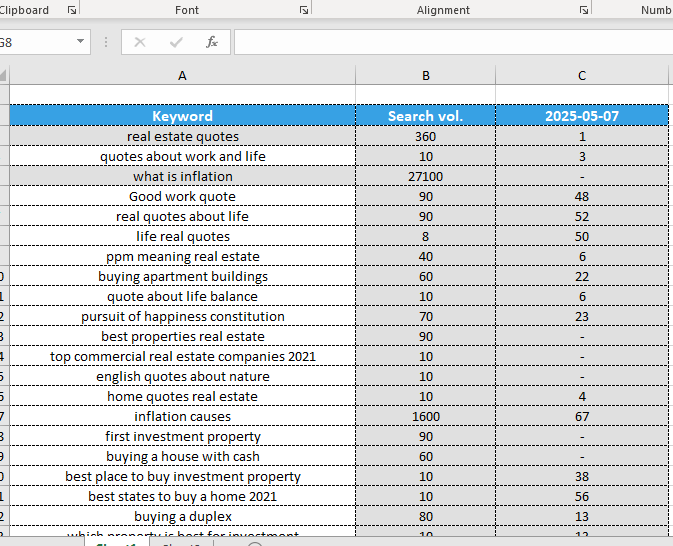This screenshot has width=673, height=546.
Task: Click the Cancel X icon in formula bar
Action: [x=140, y=42]
